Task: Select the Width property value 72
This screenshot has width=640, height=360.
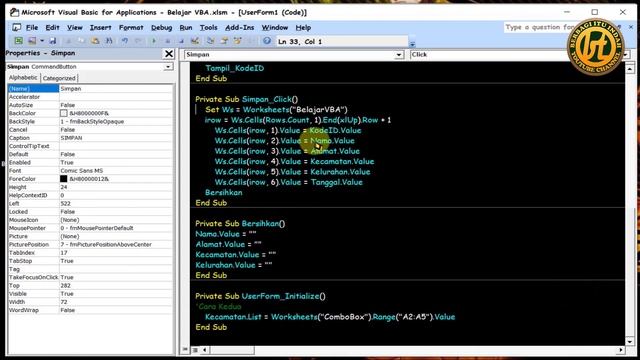Action: click(64, 302)
